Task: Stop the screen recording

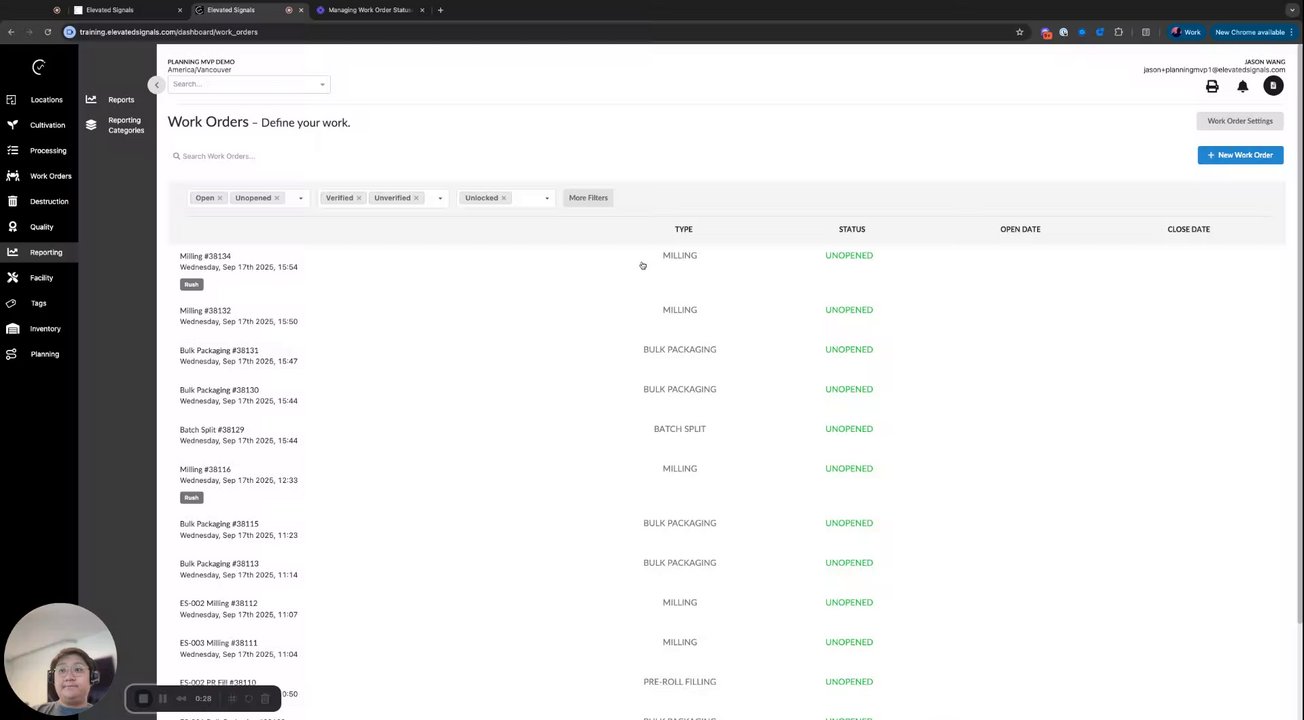Action: 143,699
